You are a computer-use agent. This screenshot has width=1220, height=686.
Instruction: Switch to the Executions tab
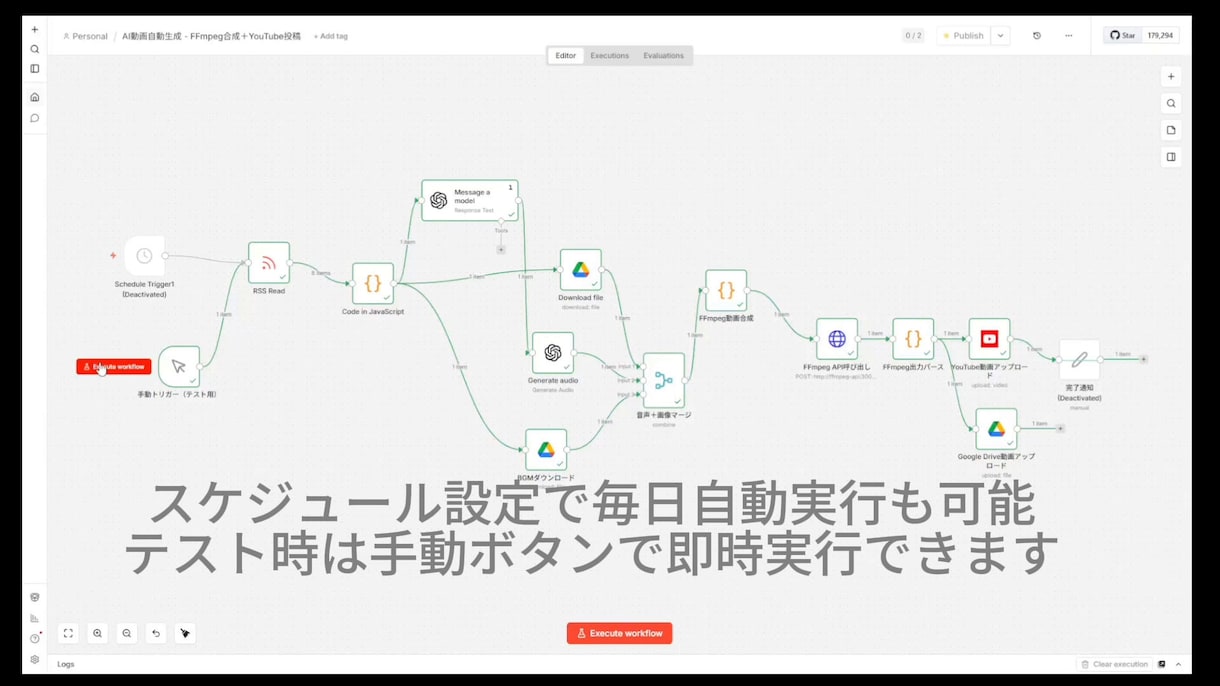[x=609, y=56]
